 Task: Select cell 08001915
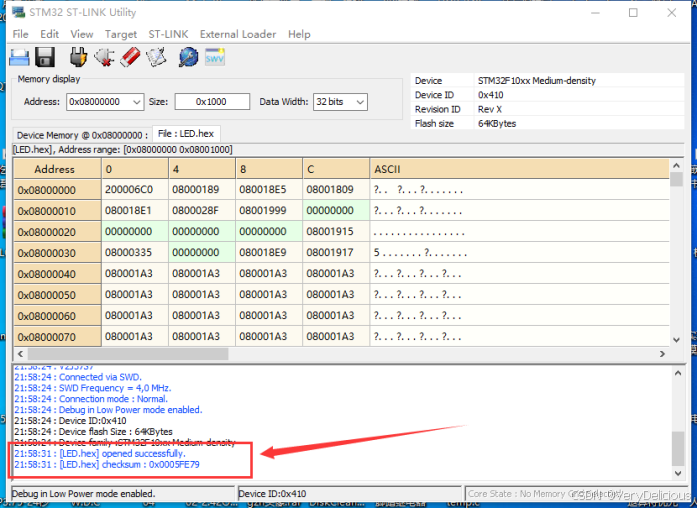point(336,232)
